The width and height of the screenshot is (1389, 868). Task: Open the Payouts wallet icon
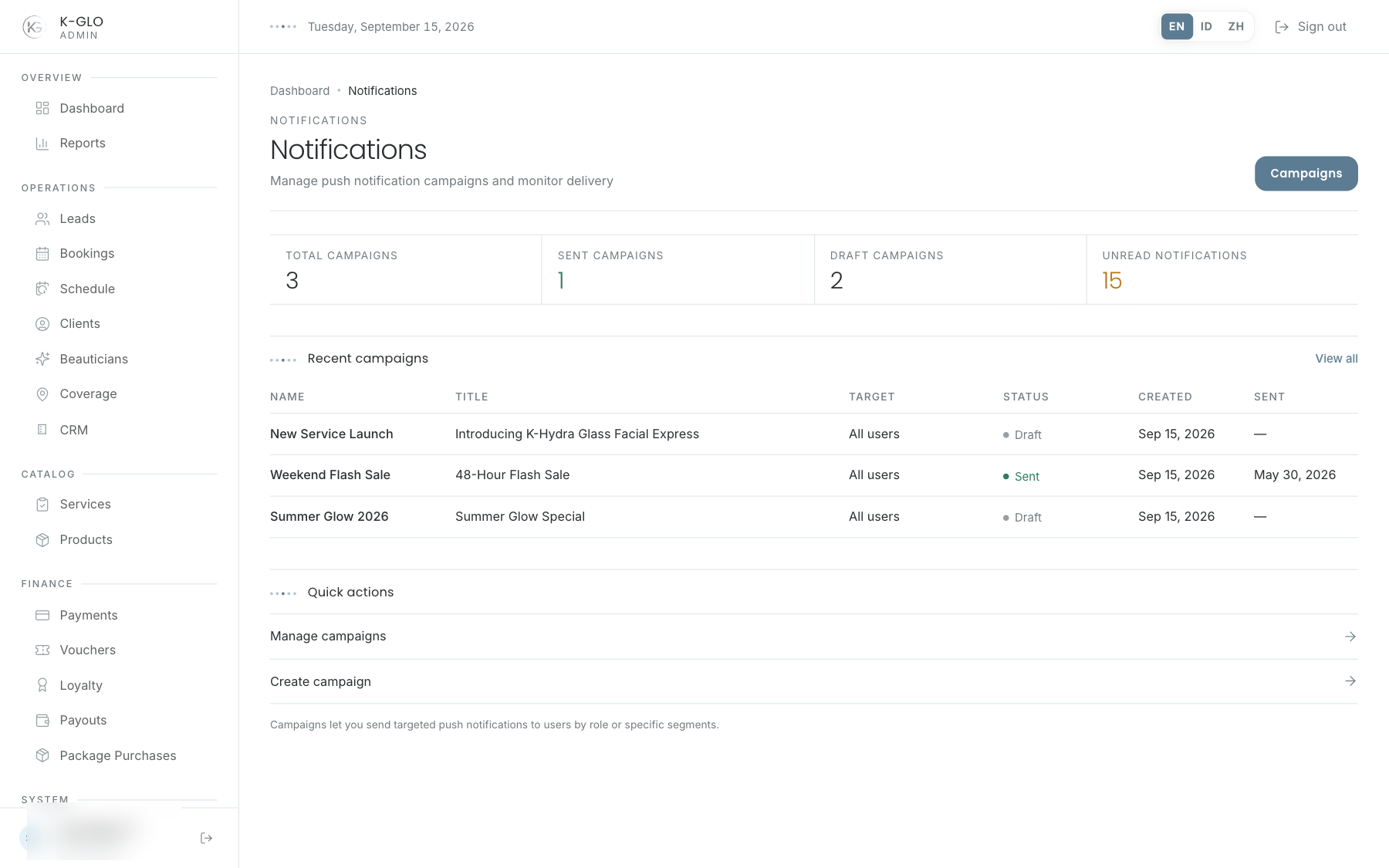pos(42,721)
